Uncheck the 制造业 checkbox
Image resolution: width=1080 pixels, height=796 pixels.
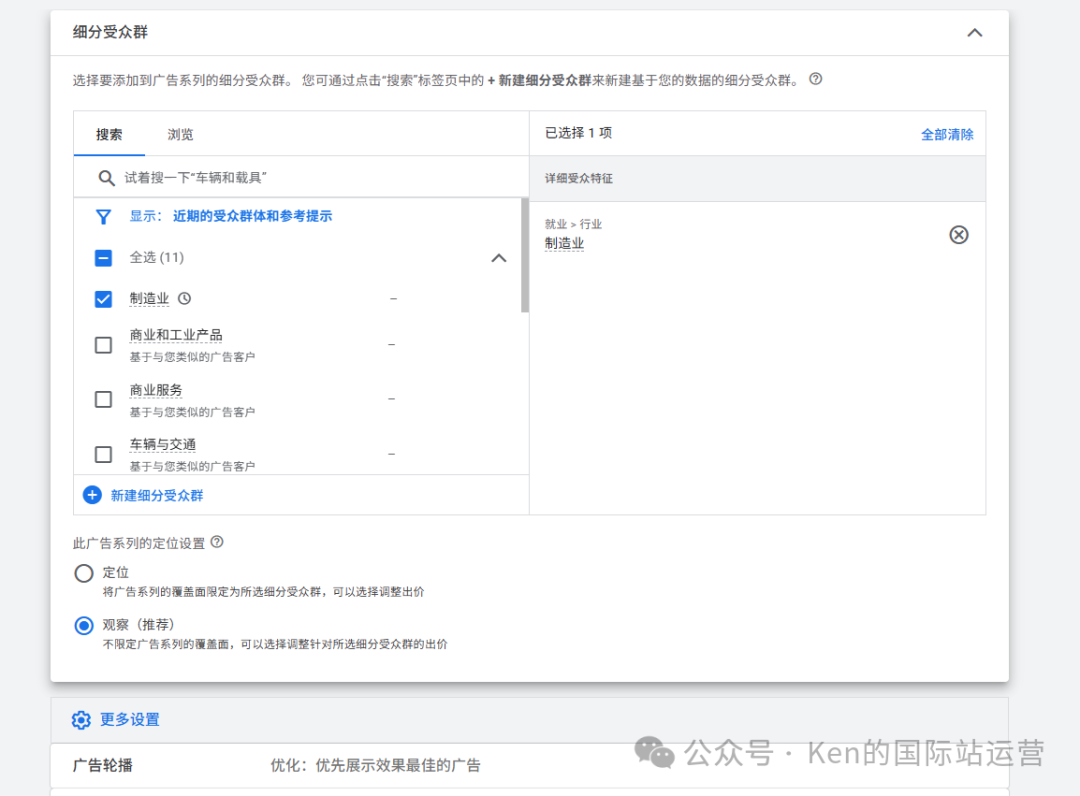pyautogui.click(x=103, y=299)
